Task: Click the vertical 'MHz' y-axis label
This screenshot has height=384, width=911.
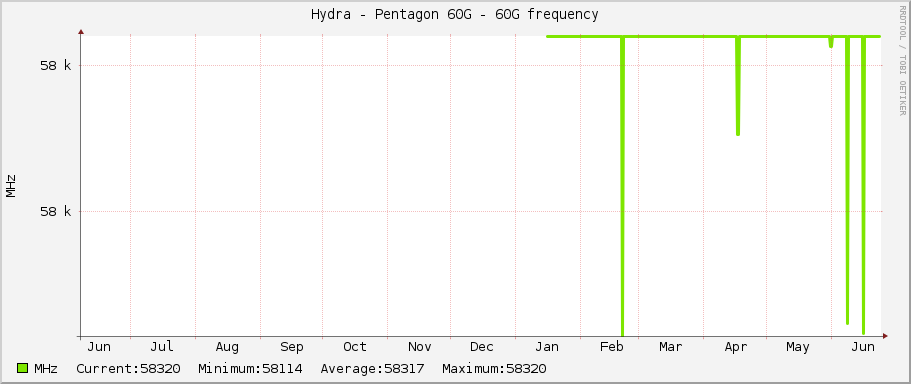Action: [x=11, y=186]
